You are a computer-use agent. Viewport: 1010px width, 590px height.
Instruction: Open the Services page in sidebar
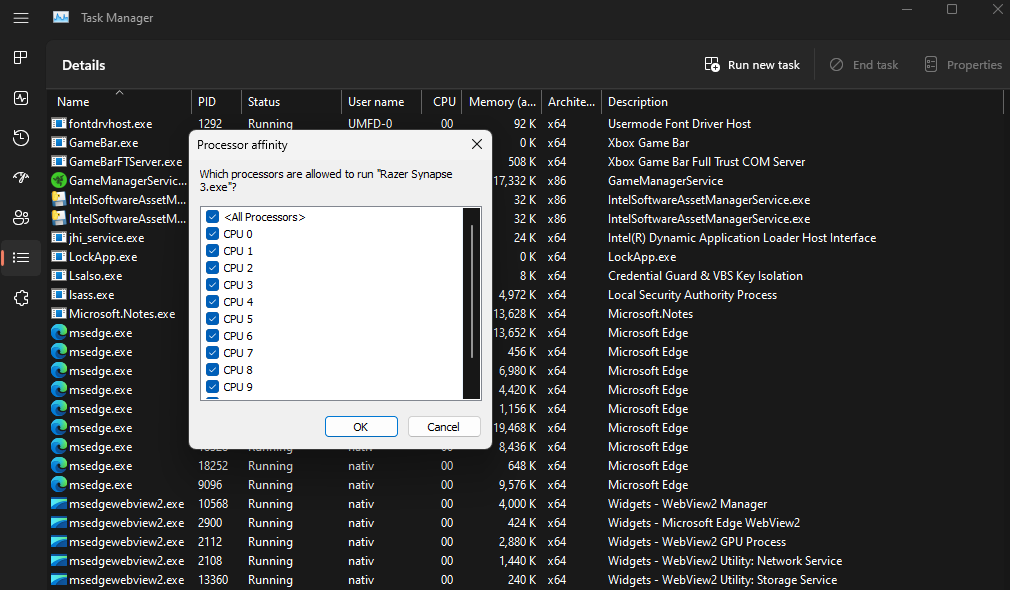click(21, 298)
